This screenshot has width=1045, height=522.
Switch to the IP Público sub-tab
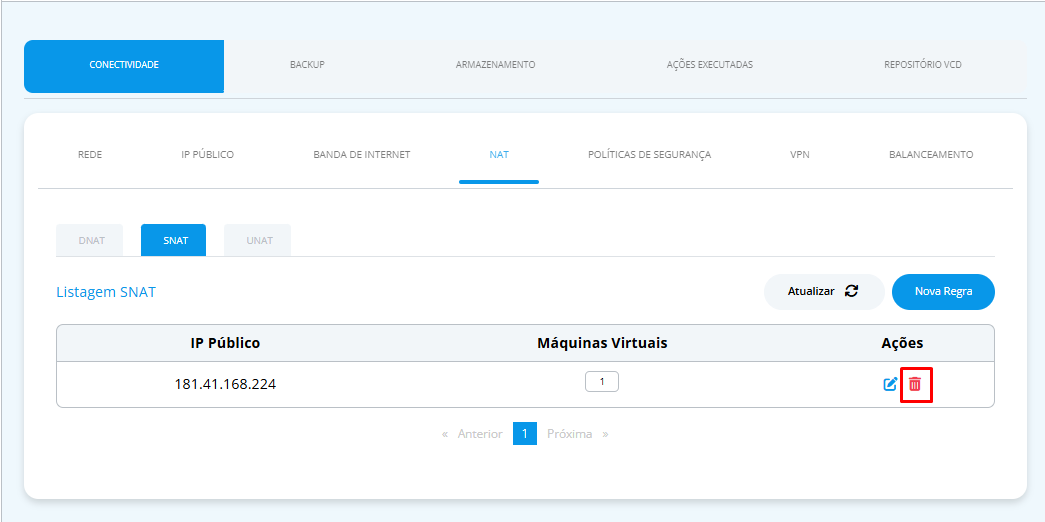pos(207,155)
